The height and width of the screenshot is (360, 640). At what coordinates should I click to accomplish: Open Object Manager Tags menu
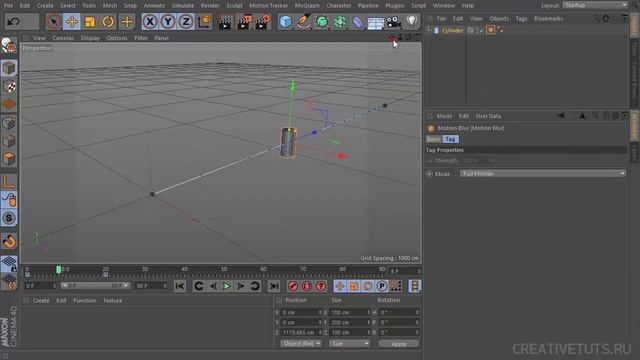pos(521,18)
